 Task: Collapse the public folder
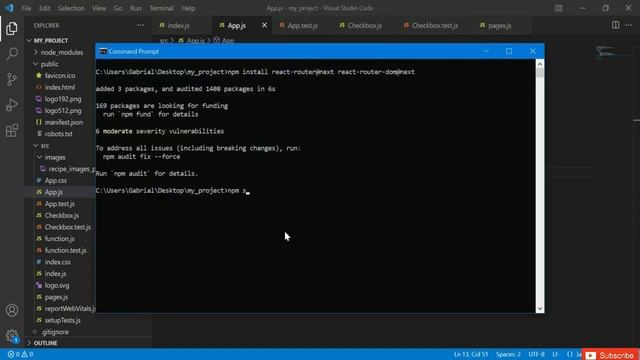tap(49, 64)
